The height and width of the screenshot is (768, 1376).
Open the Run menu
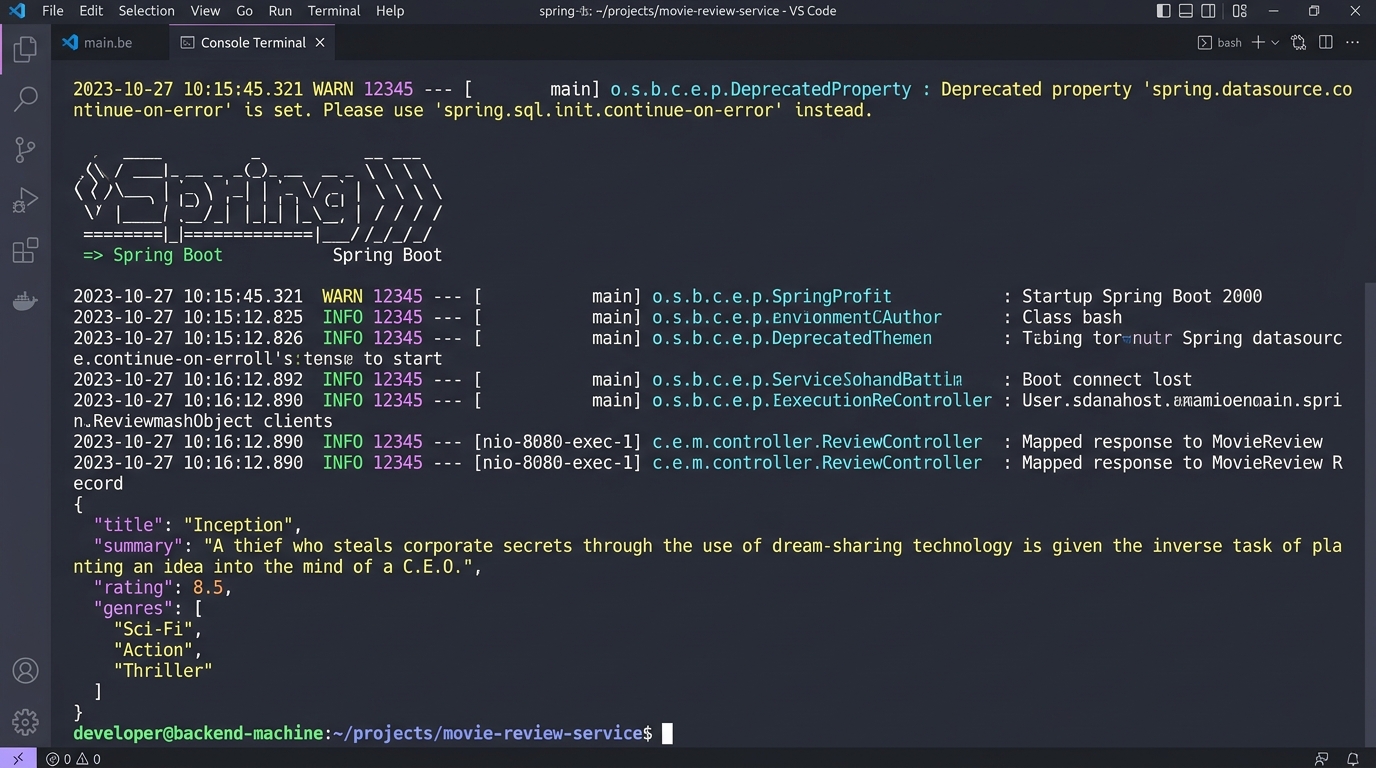pyautogui.click(x=280, y=11)
